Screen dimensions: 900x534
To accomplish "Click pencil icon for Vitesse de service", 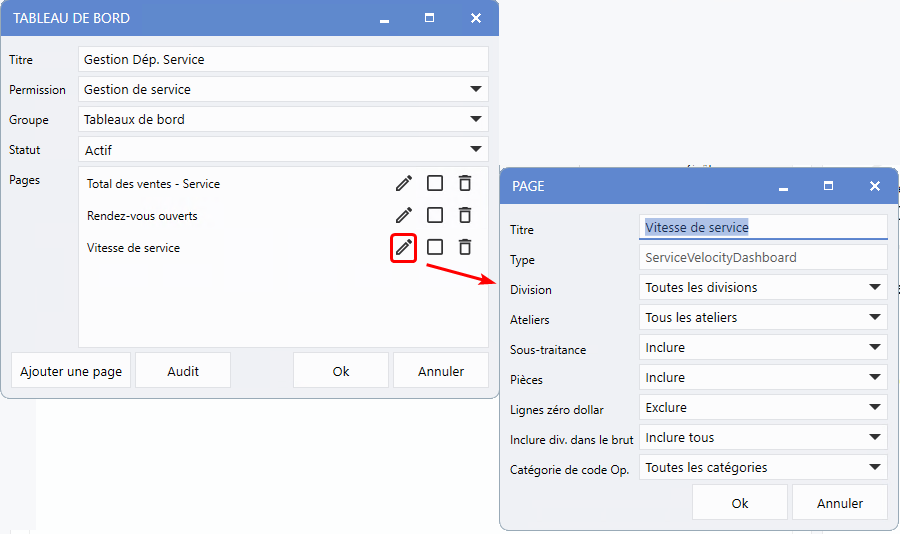I will point(403,247).
